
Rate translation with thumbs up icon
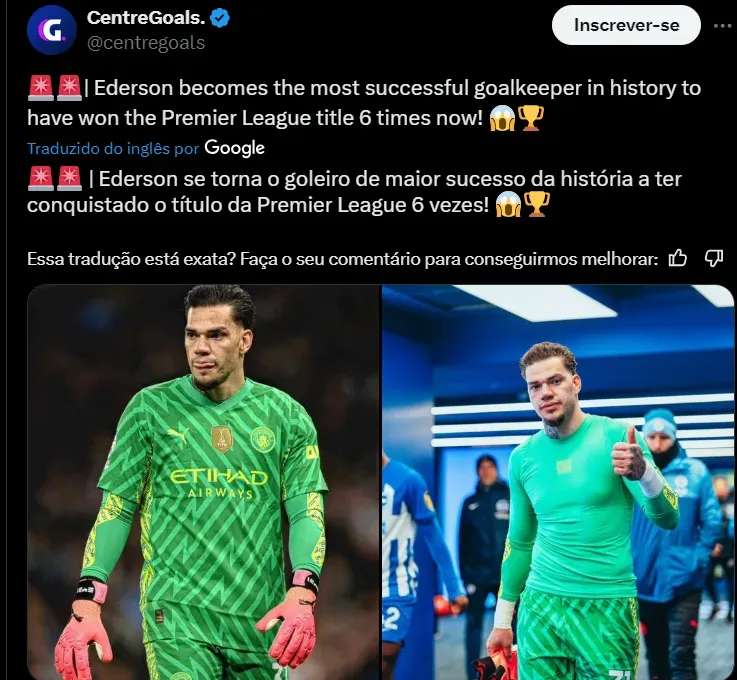(678, 258)
